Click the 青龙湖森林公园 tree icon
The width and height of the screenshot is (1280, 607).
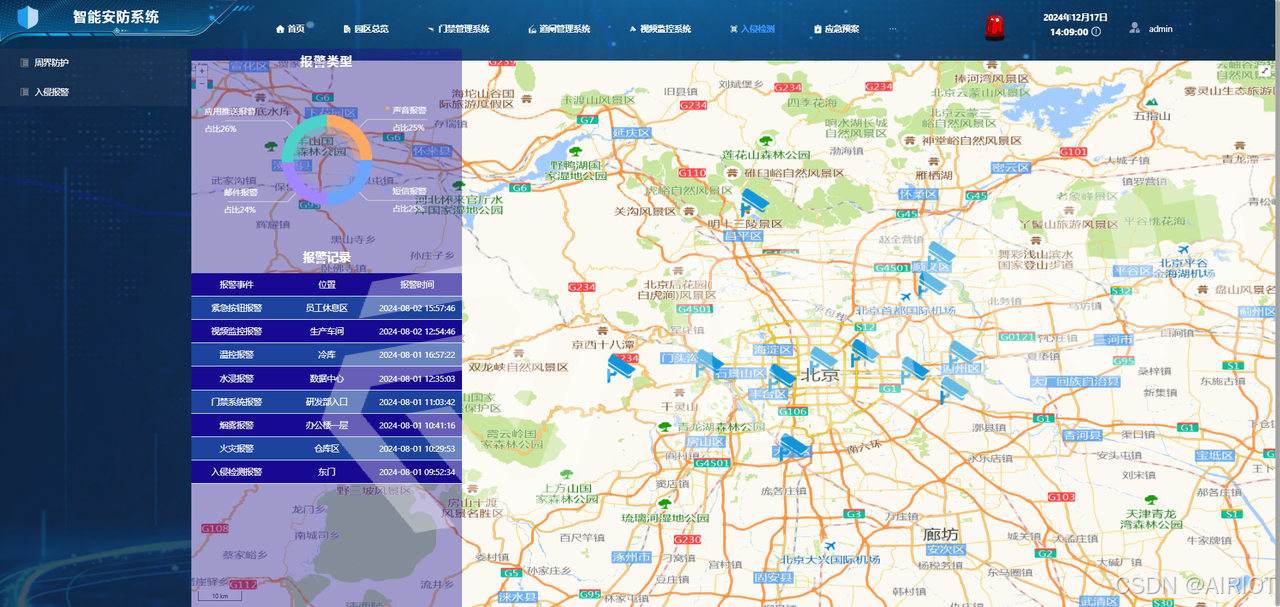(x=664, y=427)
